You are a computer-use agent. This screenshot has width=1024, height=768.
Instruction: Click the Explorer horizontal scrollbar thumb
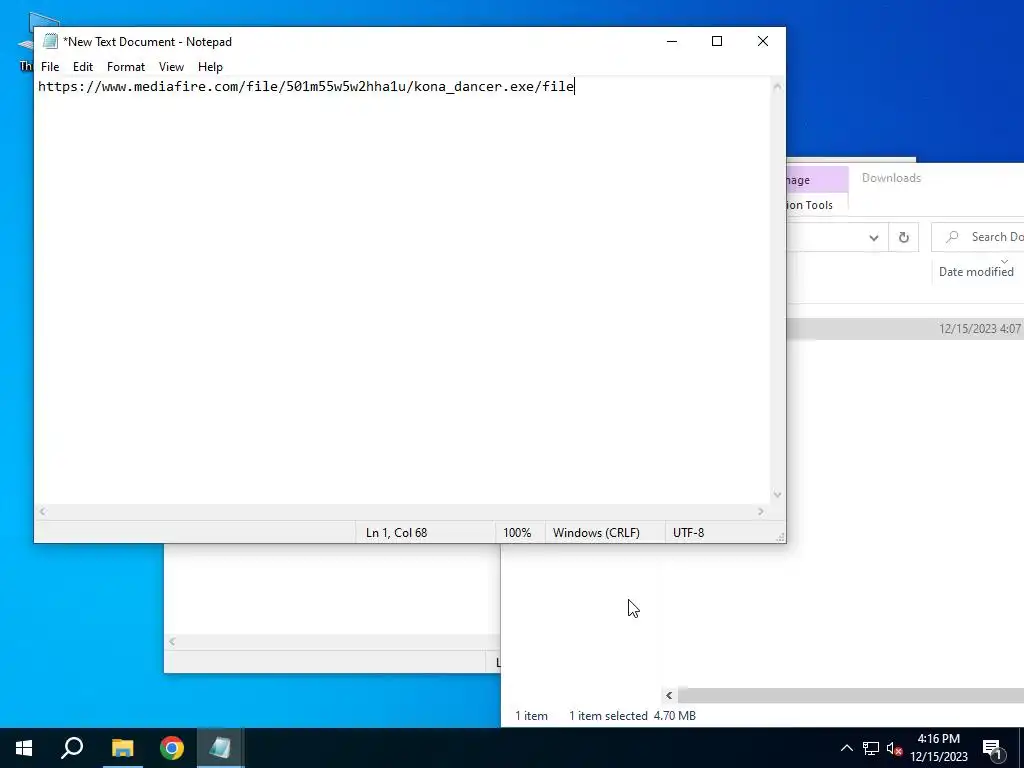(x=851, y=696)
